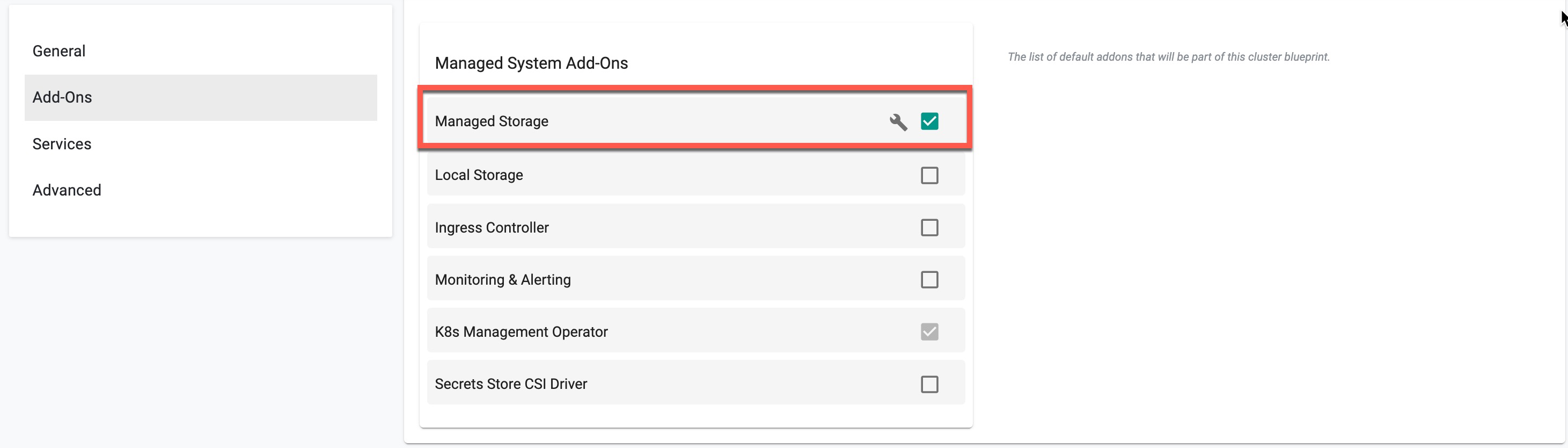Click the greyed K8s Management Operator checkbox
Viewport: 1568px width, 448px height.
(x=929, y=332)
